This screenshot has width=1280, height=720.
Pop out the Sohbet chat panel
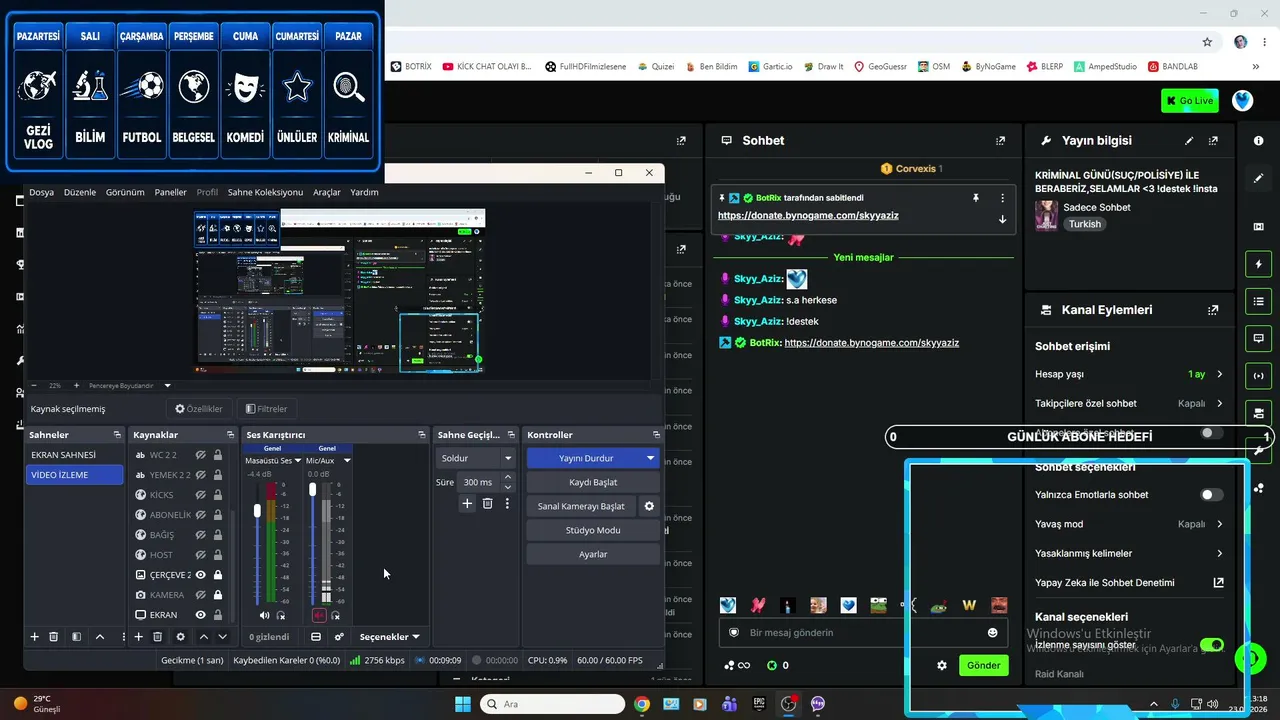coord(1000,141)
